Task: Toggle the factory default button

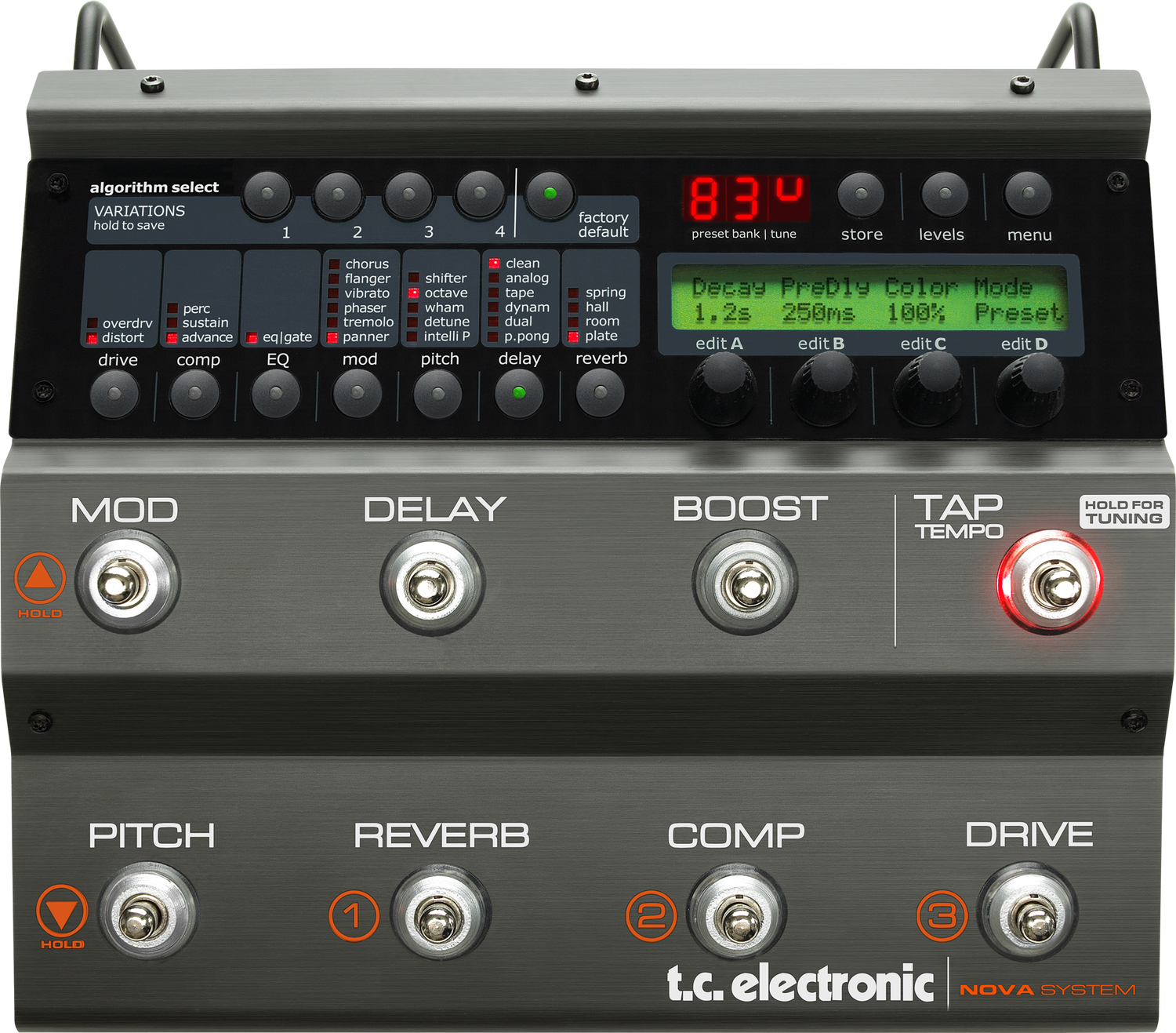Action: coord(550,194)
